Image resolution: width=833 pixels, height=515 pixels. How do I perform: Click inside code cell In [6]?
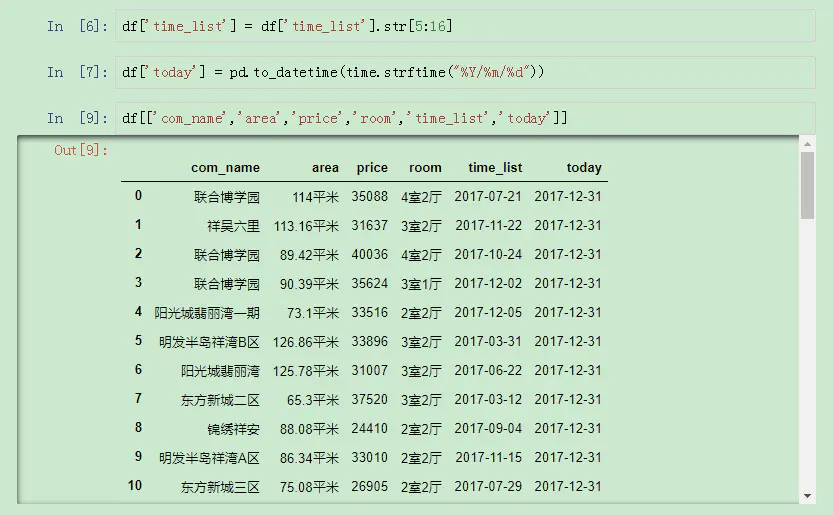pyautogui.click(x=465, y=26)
